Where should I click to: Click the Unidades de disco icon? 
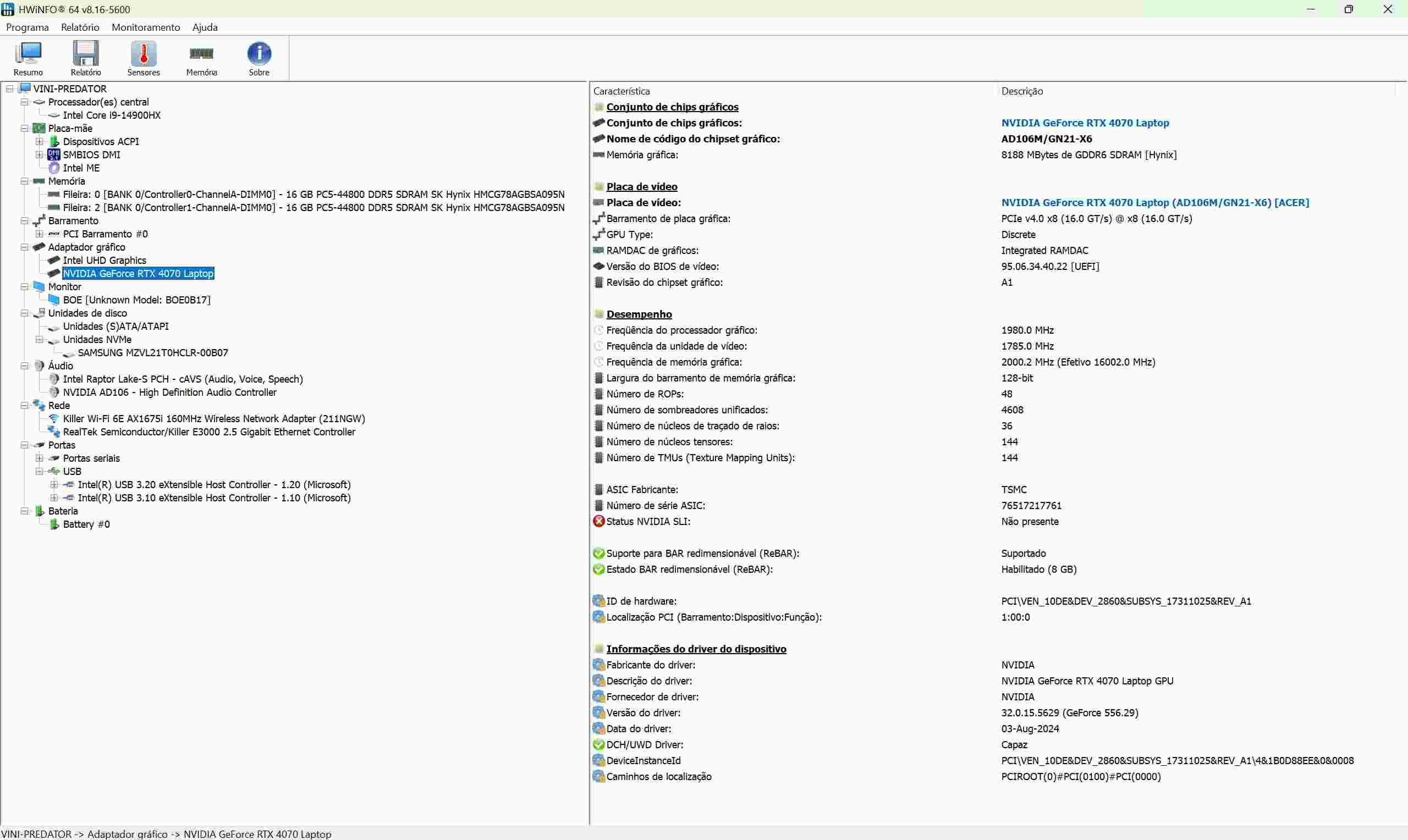pos(38,313)
